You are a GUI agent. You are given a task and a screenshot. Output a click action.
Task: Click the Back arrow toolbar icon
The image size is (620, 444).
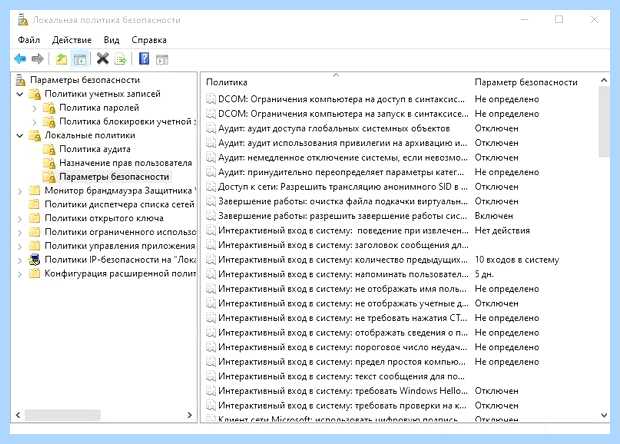[x=20, y=59]
